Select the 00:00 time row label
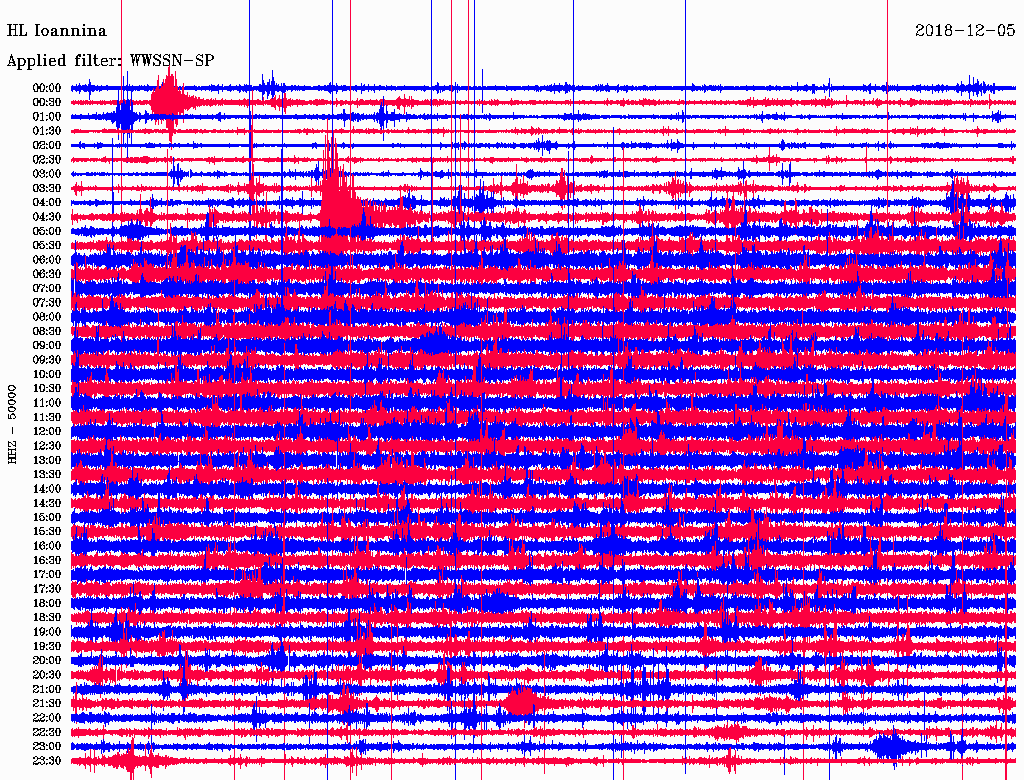The height and width of the screenshot is (780, 1024). 47,88
